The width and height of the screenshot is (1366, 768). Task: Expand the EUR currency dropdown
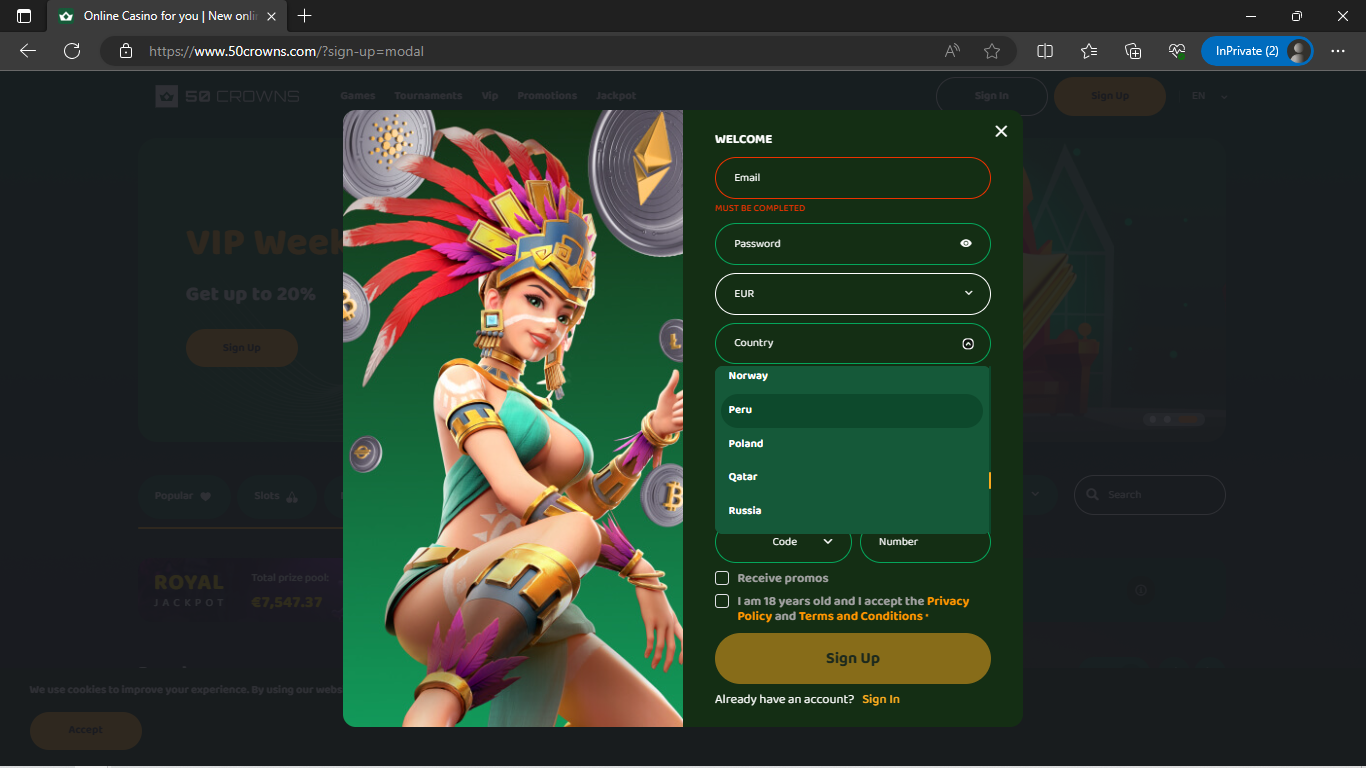tap(852, 294)
